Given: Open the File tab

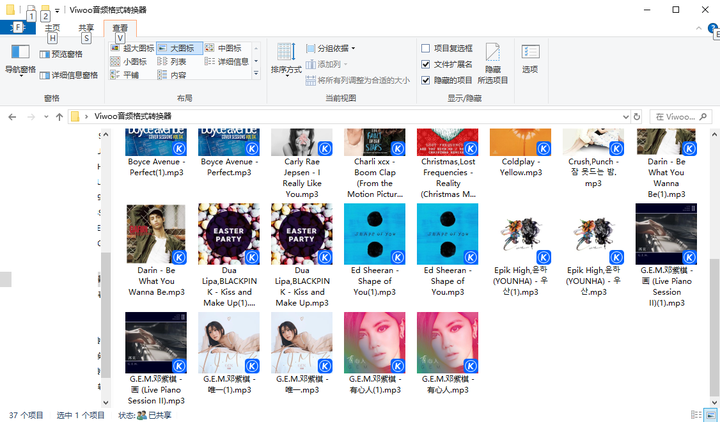Looking at the screenshot, I should pyautogui.click(x=17, y=28).
